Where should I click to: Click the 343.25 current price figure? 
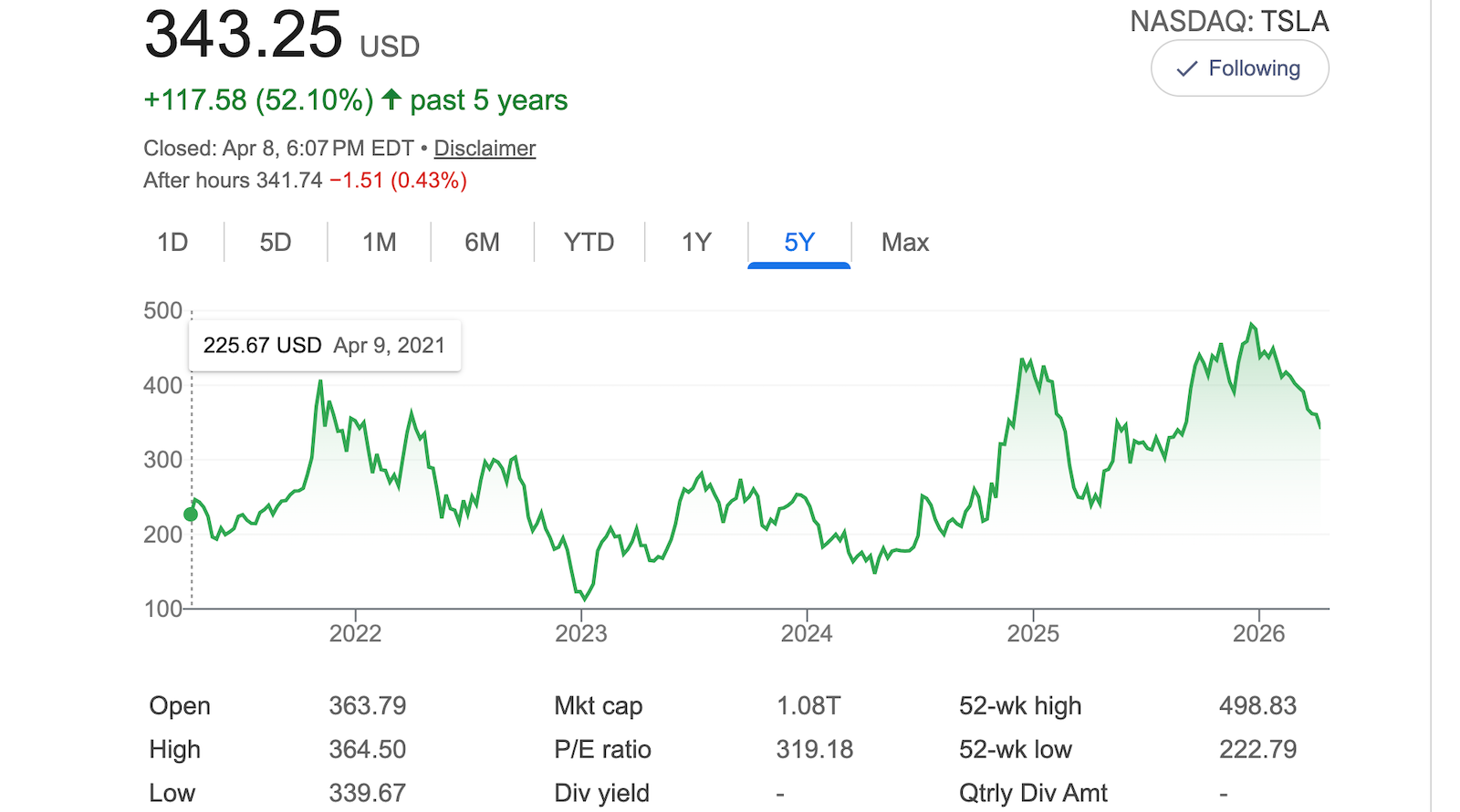(x=244, y=35)
